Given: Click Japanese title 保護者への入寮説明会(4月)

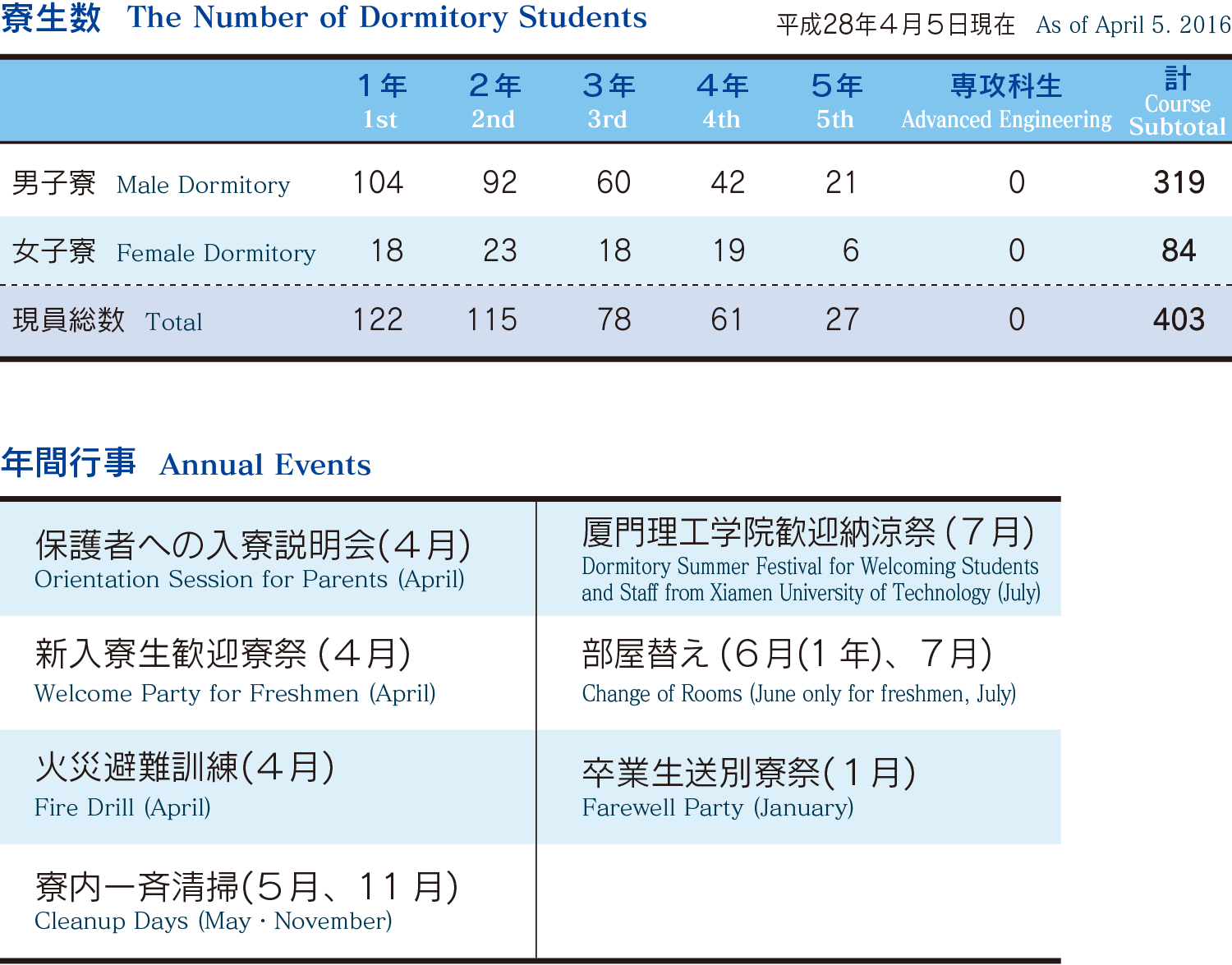Looking at the screenshot, I should pos(253,545).
